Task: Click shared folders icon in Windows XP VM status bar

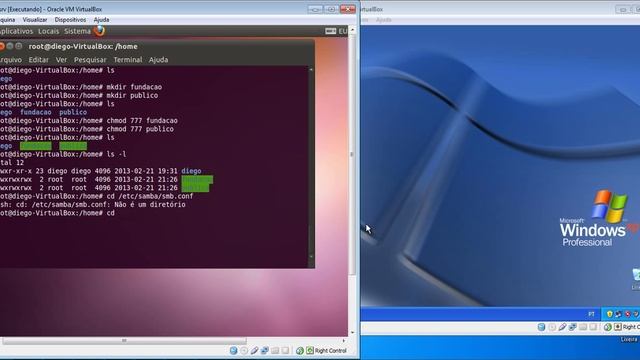Action: 583,327
